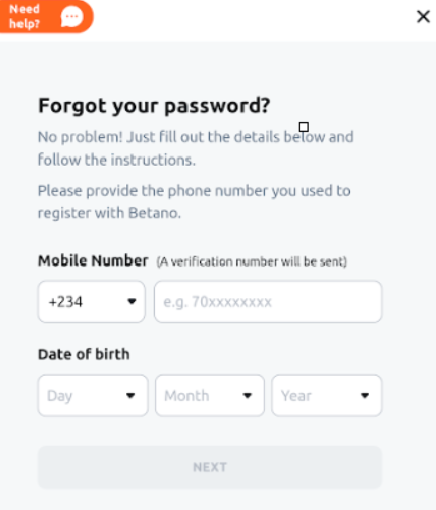The height and width of the screenshot is (510, 436).
Task: Open the Need help? chat widget
Action: [x=46, y=16]
